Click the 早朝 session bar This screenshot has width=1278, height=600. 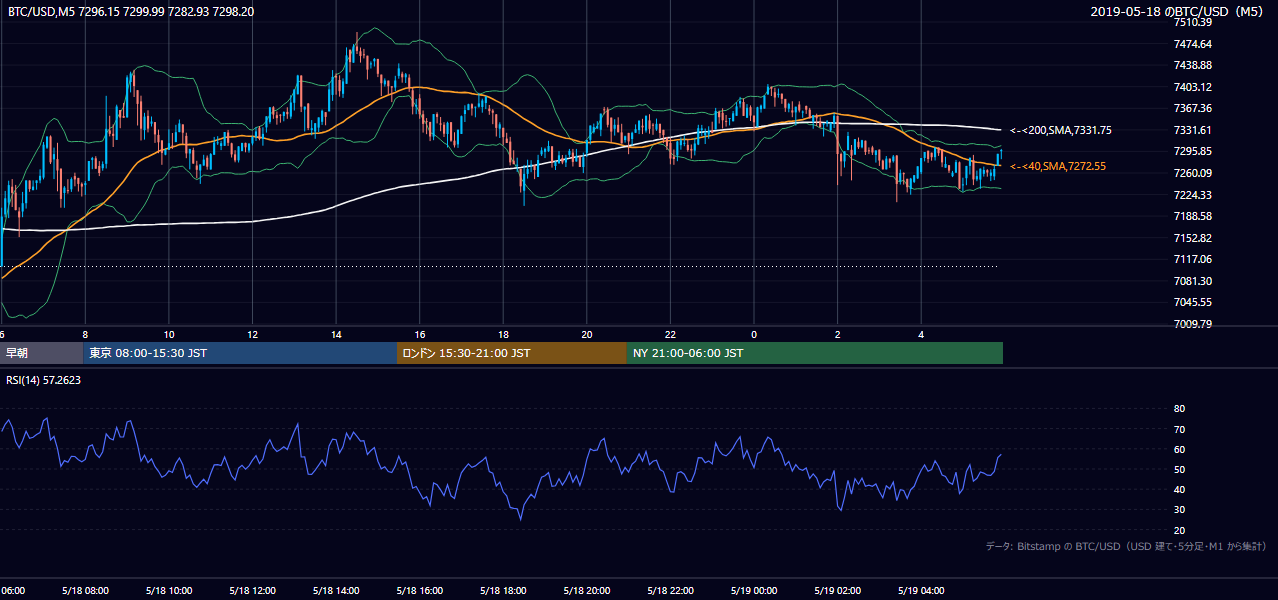42,353
